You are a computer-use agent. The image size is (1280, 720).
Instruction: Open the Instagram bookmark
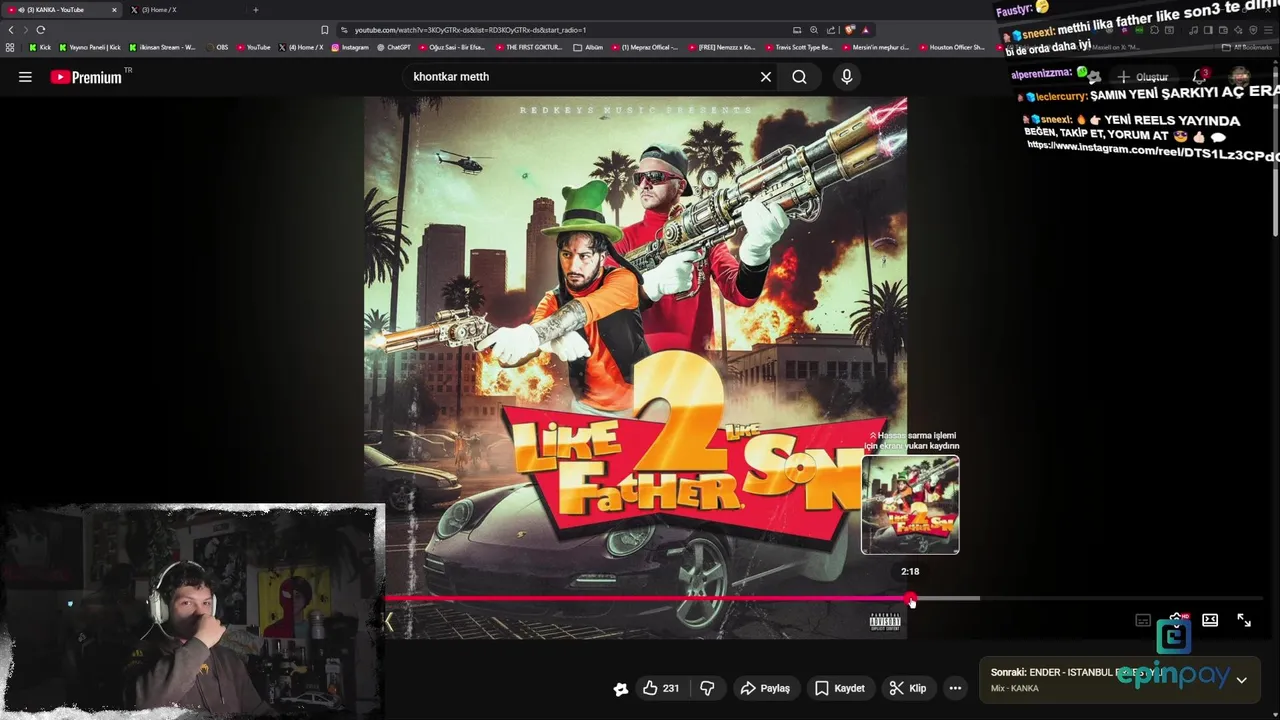click(350, 47)
